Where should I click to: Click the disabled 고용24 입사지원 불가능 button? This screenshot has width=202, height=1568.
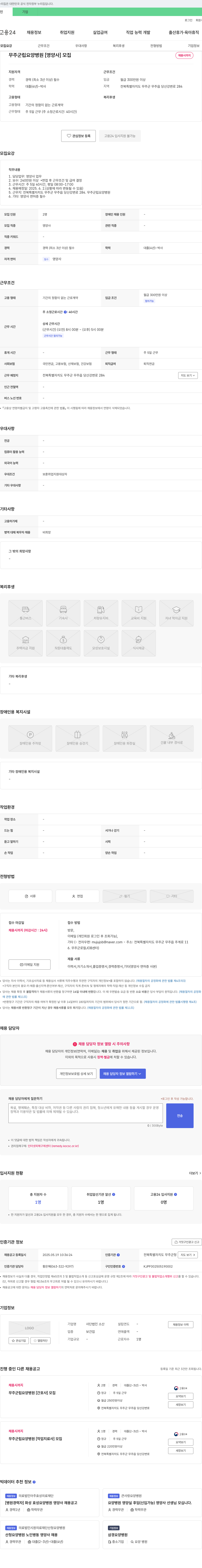pos(120,136)
